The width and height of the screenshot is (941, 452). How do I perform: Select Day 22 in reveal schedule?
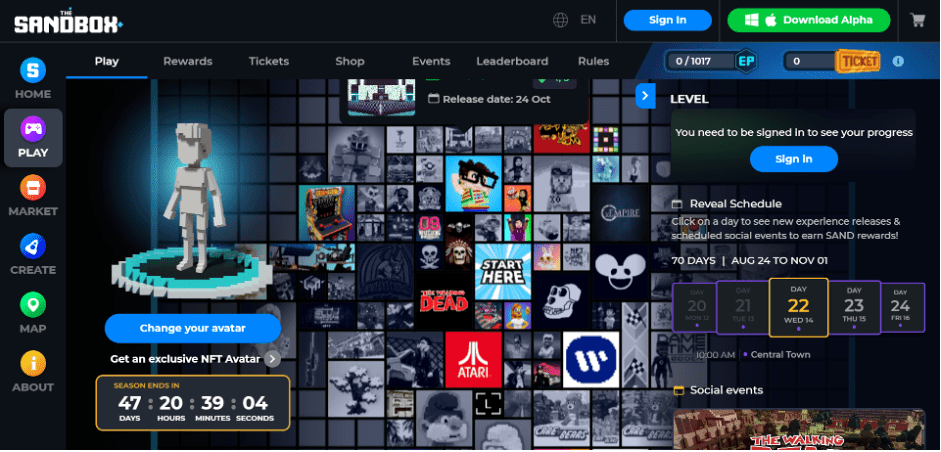[798, 307]
